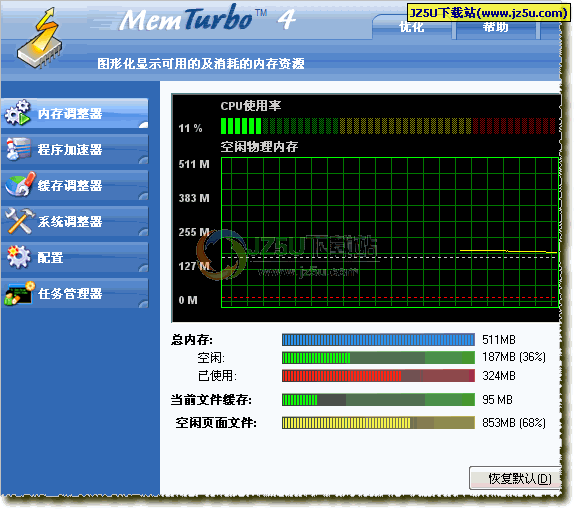Click the 853MB (68%) page file value
Viewport: 574px width, 509px height.
pyautogui.click(x=514, y=423)
